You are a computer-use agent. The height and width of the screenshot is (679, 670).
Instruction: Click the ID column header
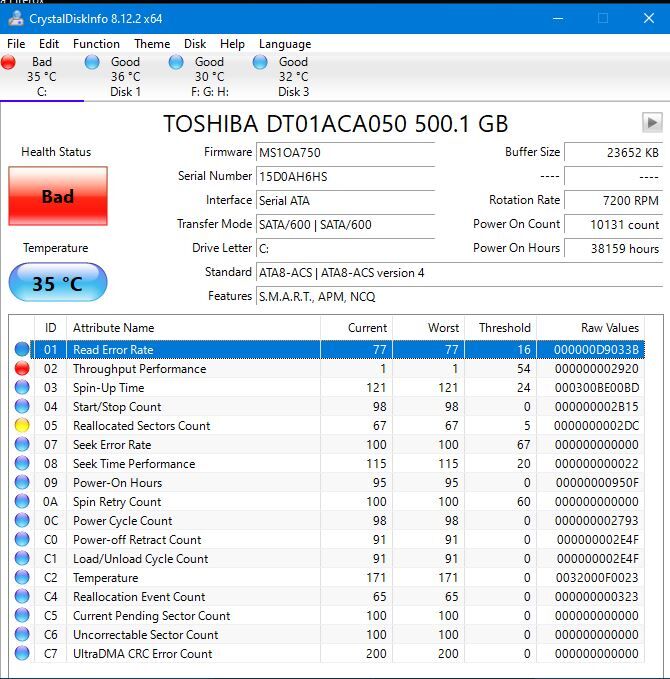(50, 328)
